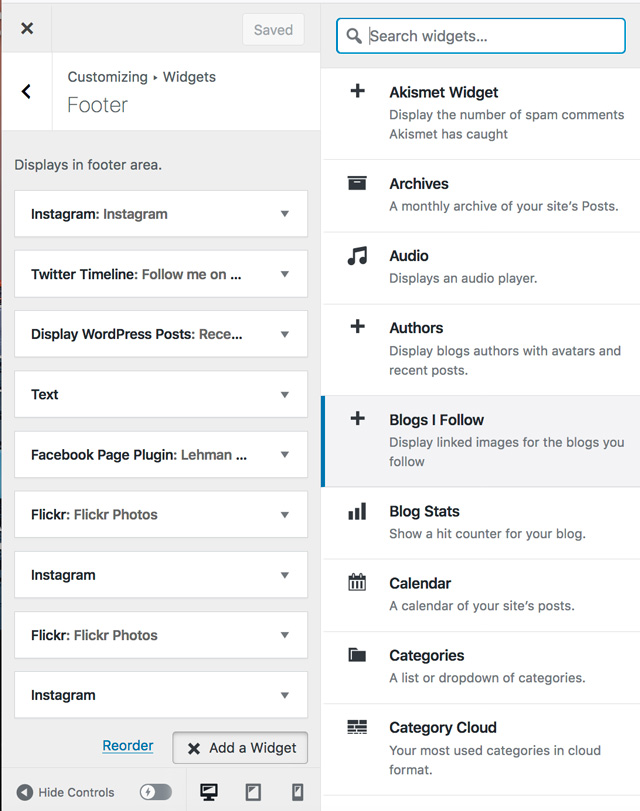Switch to desktop preview mode

click(209, 792)
